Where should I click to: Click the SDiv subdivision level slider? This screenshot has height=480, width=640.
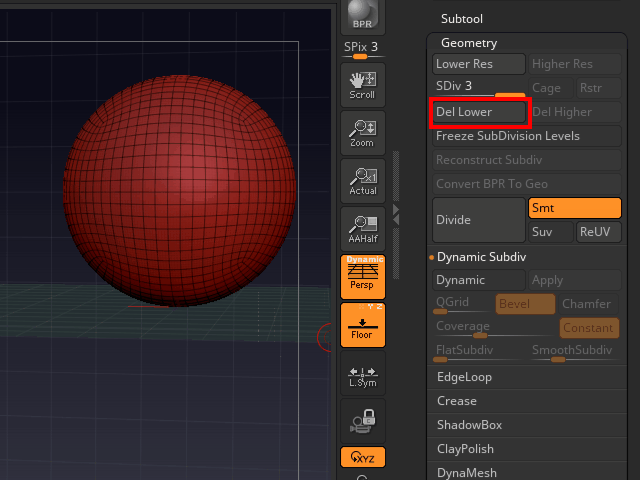click(x=478, y=86)
